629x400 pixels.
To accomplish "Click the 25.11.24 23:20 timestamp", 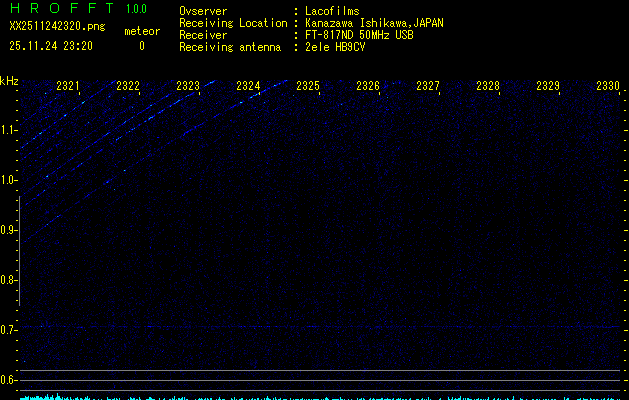I will (51, 45).
